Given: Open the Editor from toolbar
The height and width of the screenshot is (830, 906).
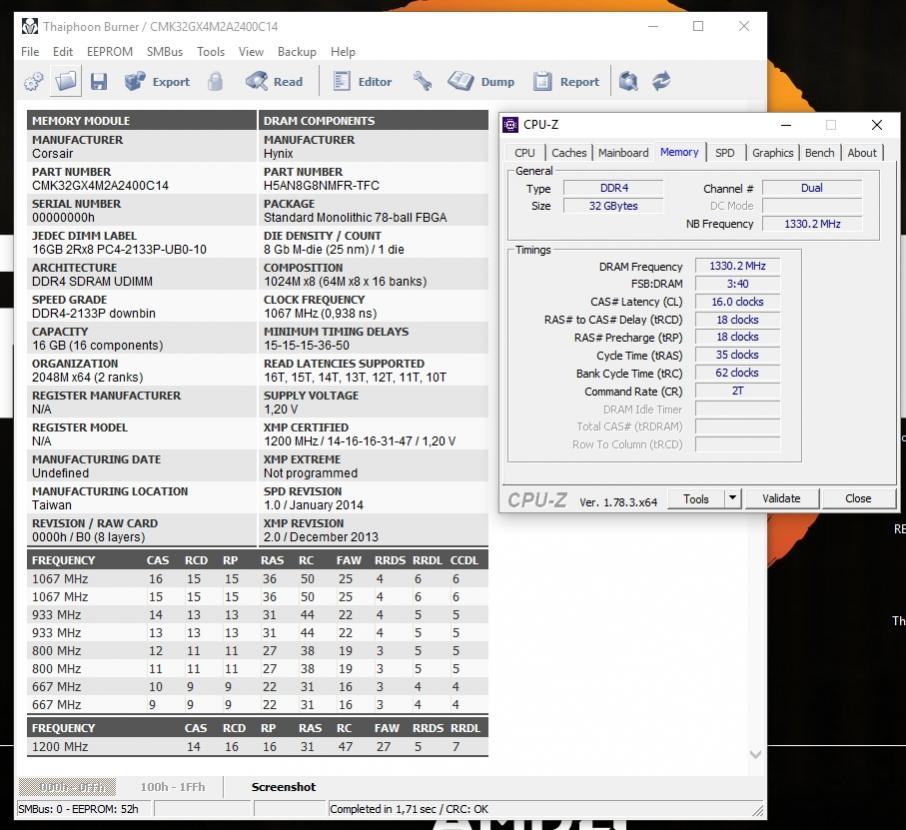Looking at the screenshot, I should point(363,81).
